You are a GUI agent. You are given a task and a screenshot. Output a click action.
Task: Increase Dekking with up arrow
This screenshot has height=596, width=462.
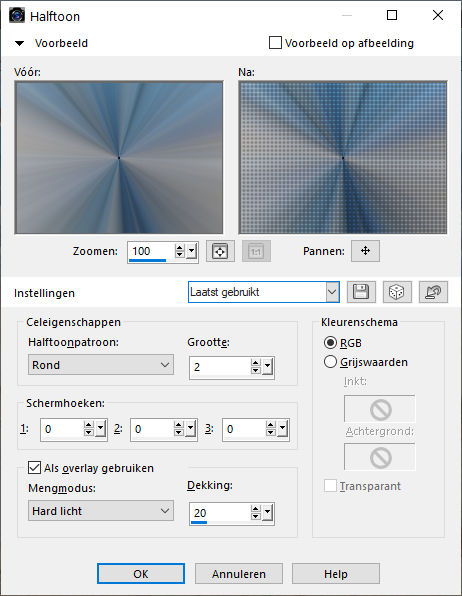coord(256,509)
